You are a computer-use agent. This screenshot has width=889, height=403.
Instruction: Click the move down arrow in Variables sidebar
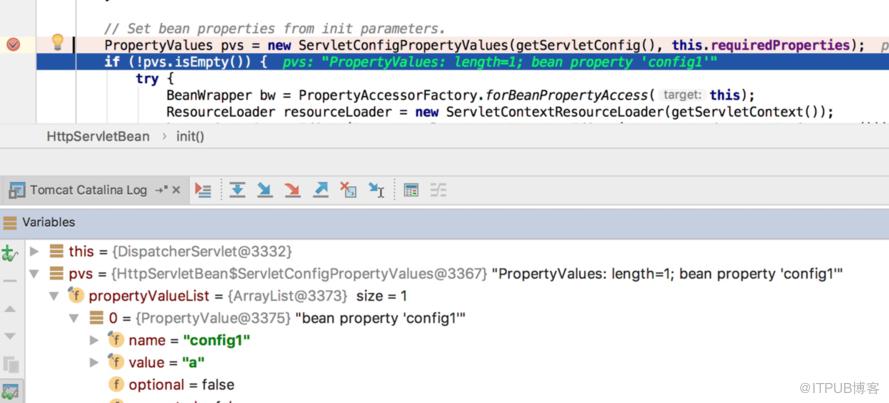tap(10, 336)
